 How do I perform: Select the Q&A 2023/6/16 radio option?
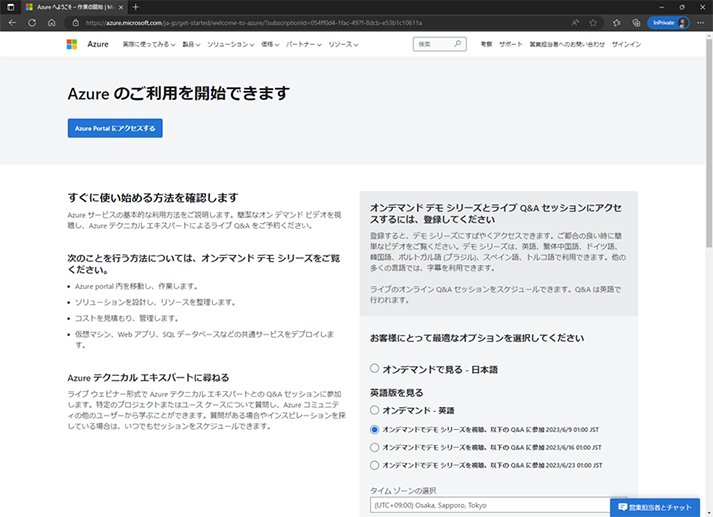[x=374, y=447]
